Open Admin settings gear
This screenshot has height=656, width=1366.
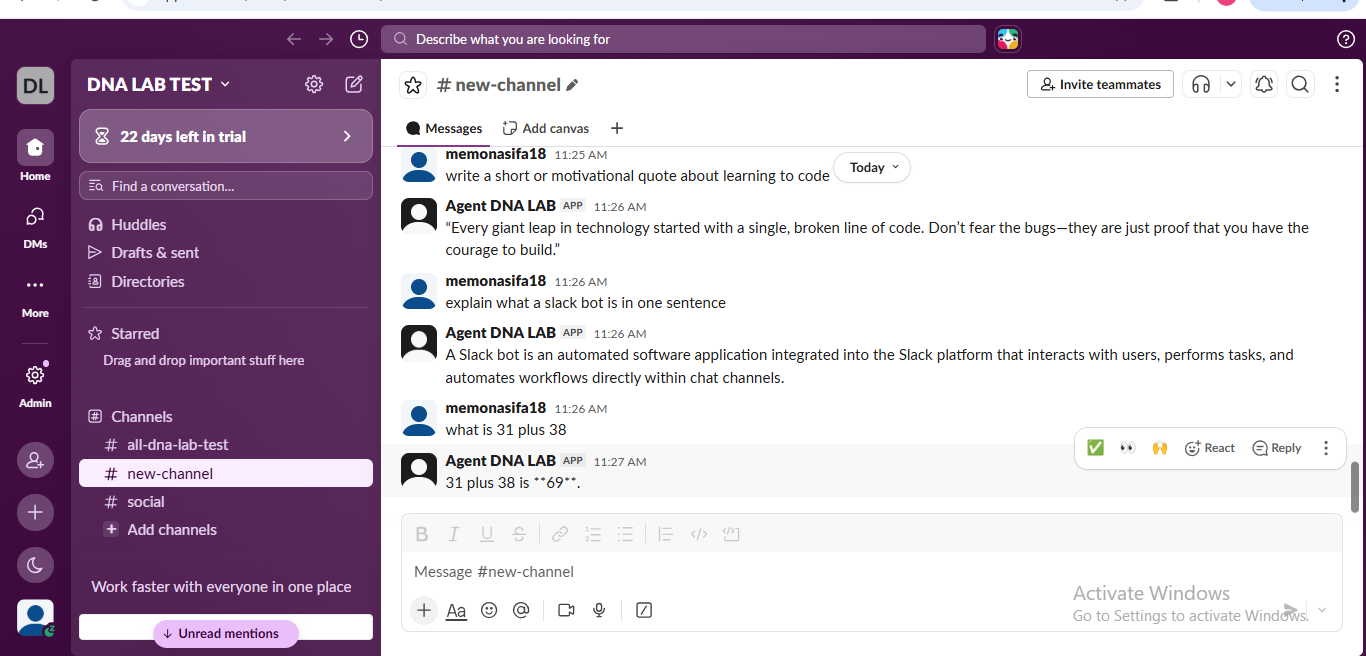click(35, 385)
